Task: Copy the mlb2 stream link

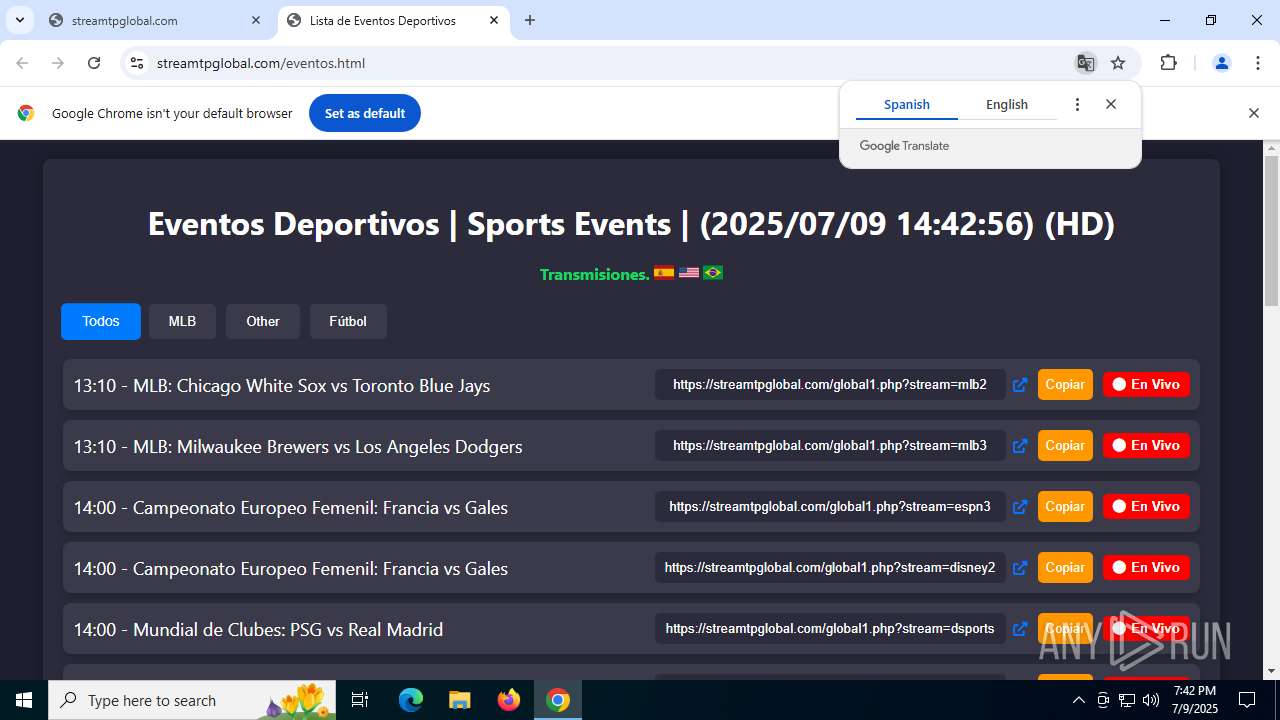Action: tap(1065, 384)
